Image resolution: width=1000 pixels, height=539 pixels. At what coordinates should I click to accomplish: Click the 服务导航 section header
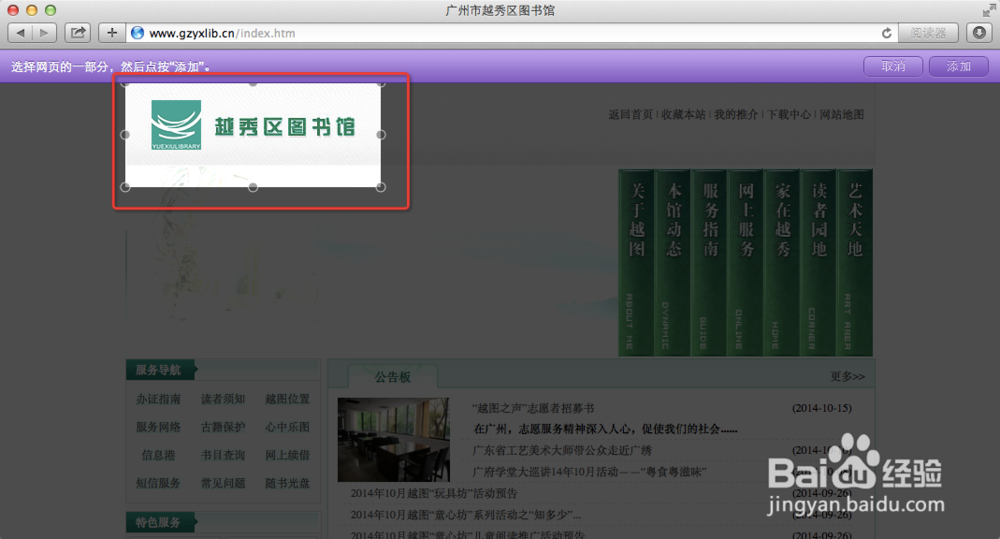pos(159,370)
